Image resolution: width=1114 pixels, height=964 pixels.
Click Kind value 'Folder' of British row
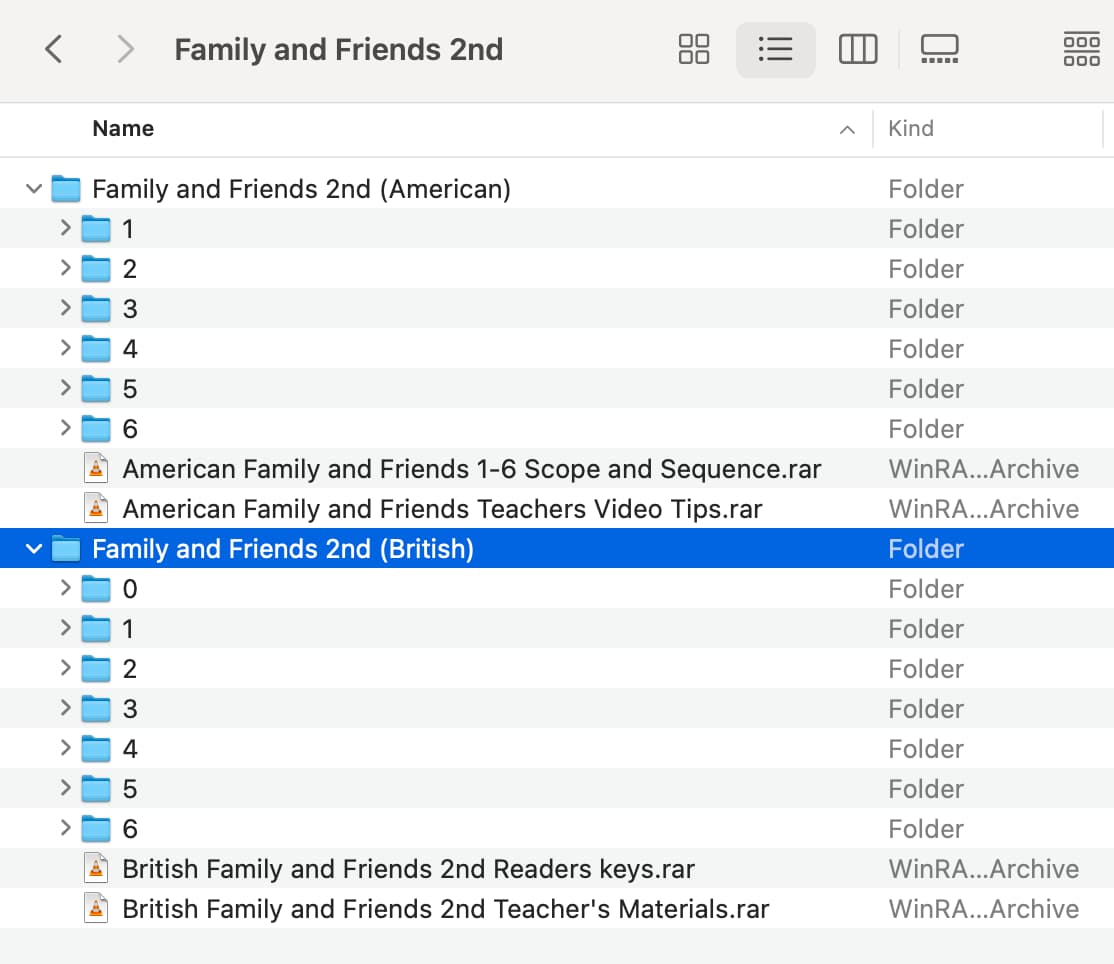(x=926, y=548)
